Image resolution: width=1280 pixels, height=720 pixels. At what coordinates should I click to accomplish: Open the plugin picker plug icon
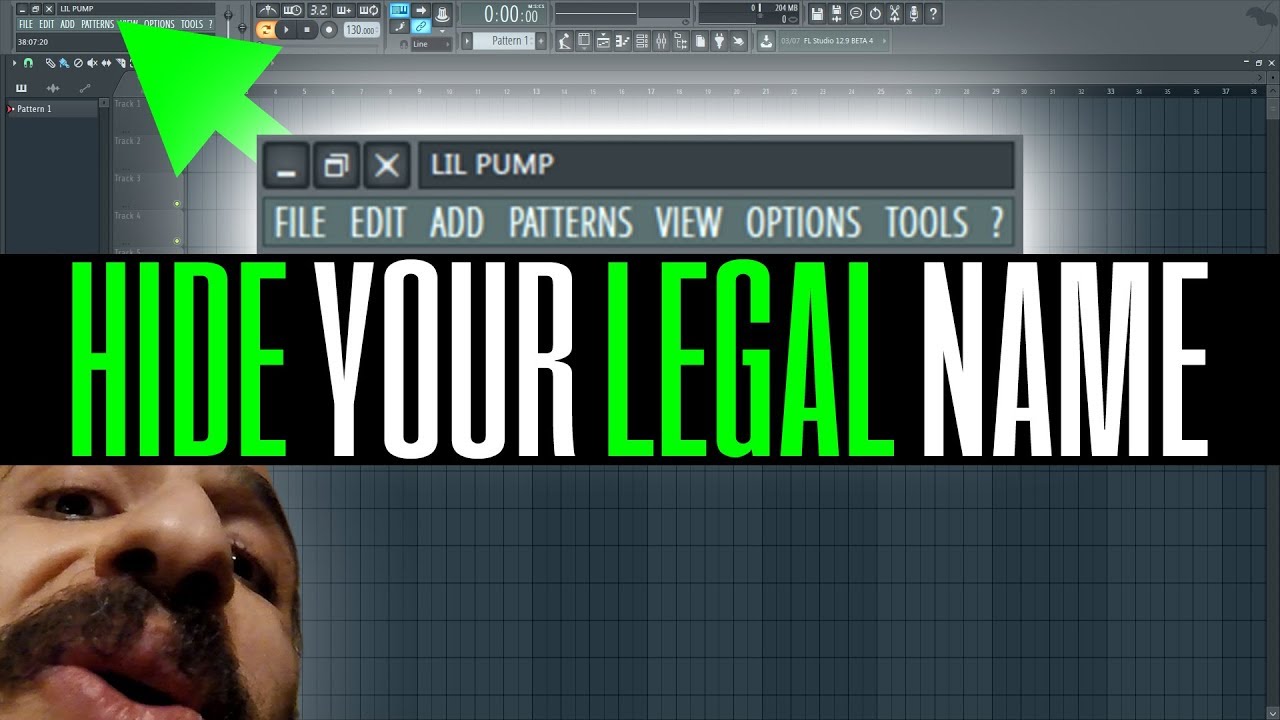pos(719,41)
